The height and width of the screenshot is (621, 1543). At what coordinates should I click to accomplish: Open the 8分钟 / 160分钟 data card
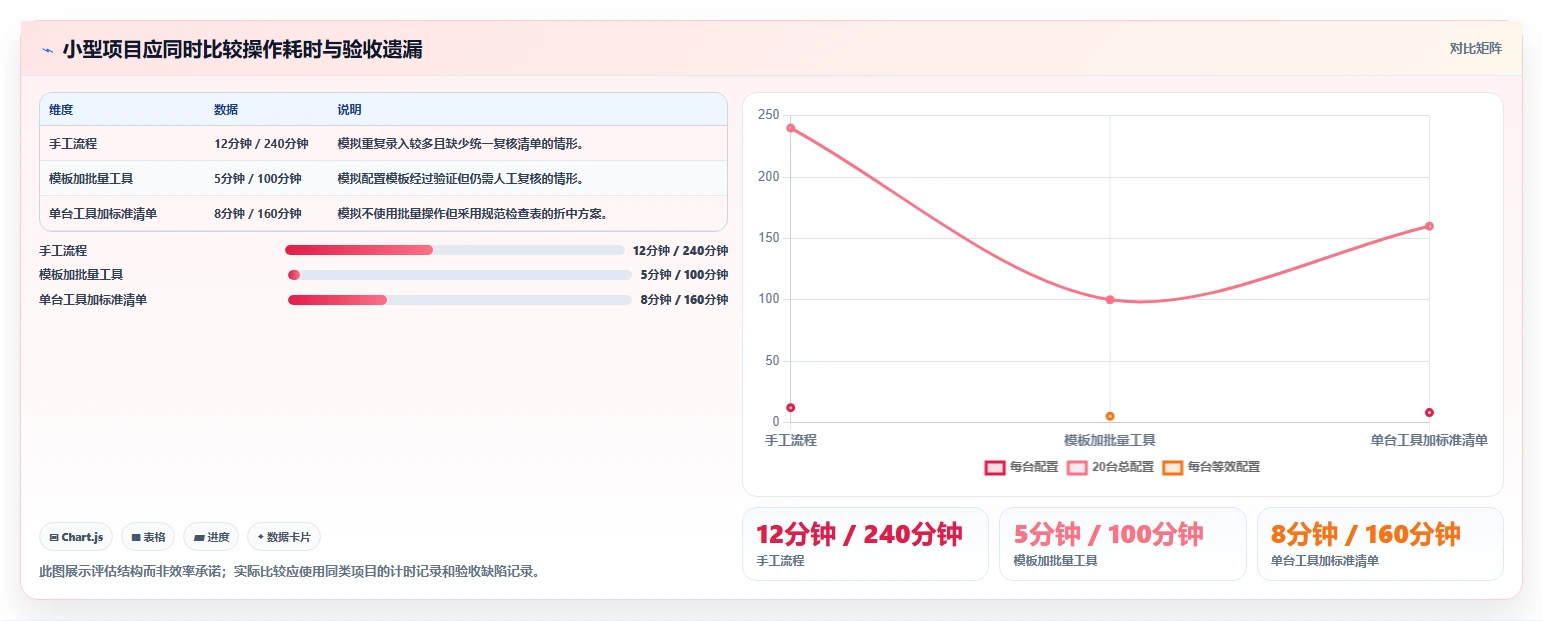[1380, 544]
